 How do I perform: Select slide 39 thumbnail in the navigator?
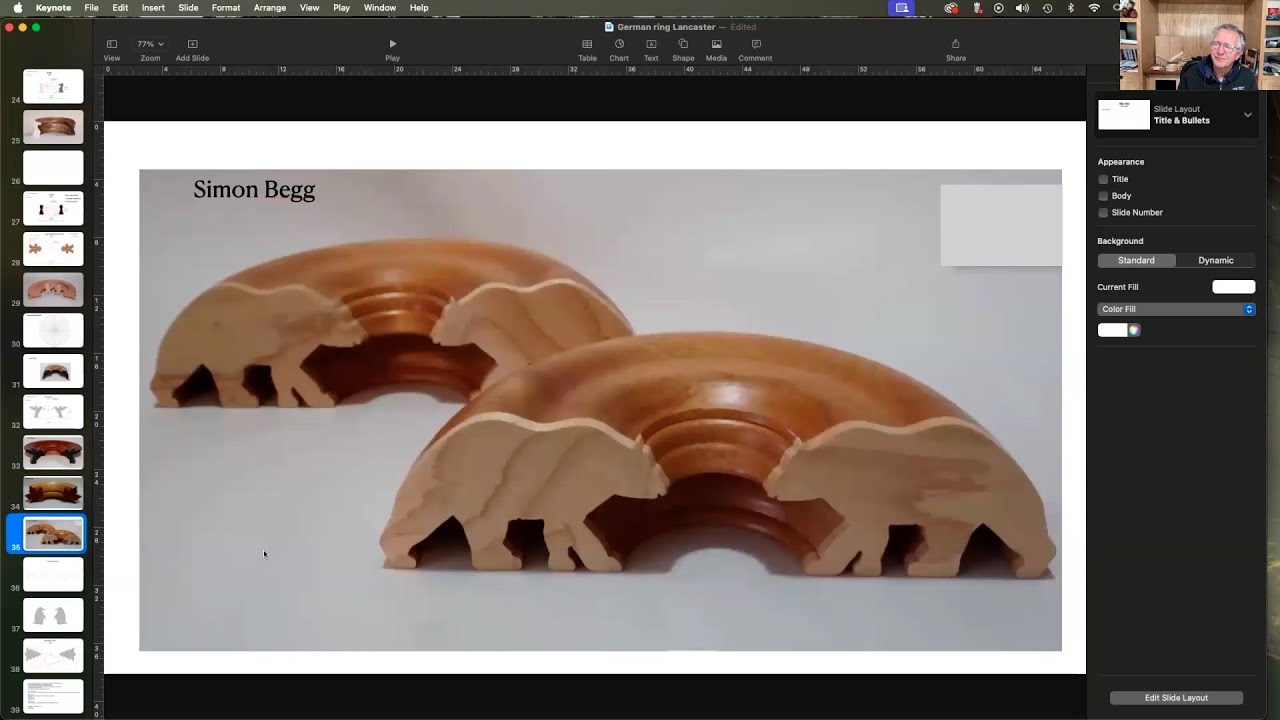tap(53, 696)
